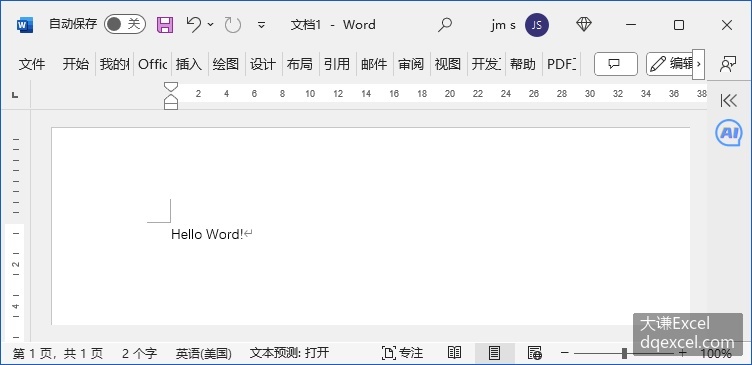
Task: Click the text prediction status 文本预测: 打开
Action: (x=289, y=353)
